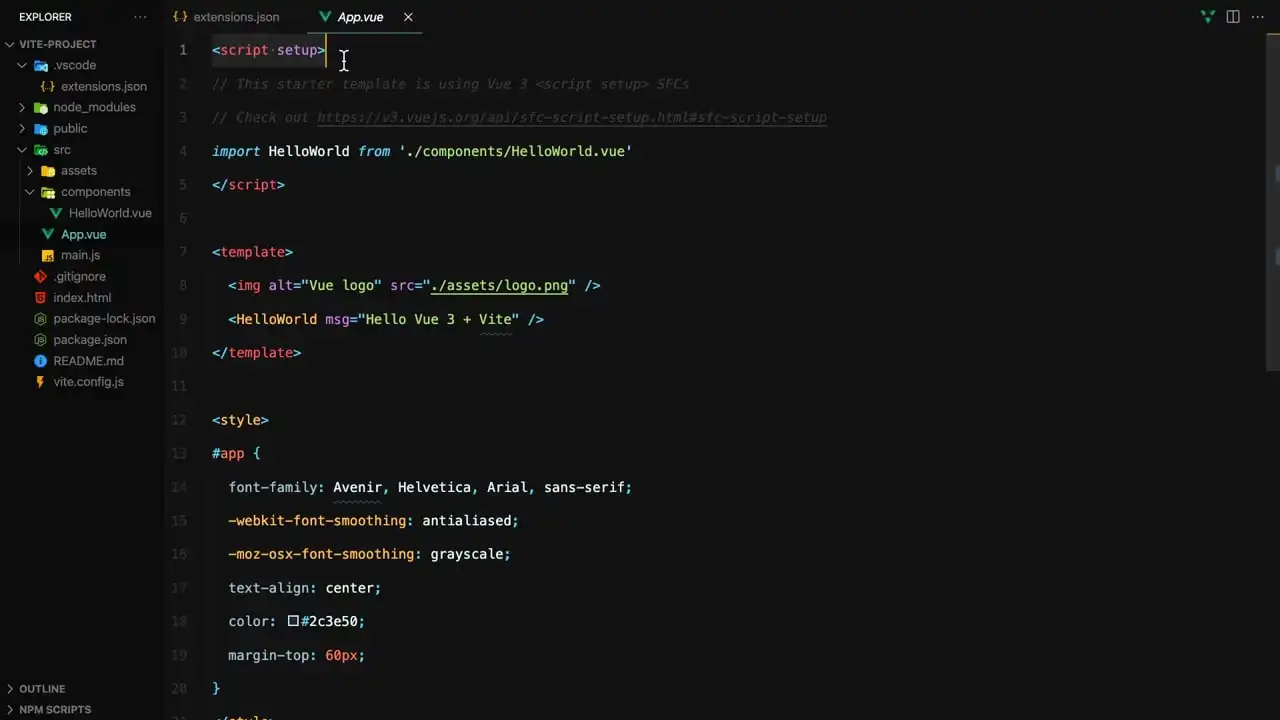Click the assets folder icon

pos(48,171)
